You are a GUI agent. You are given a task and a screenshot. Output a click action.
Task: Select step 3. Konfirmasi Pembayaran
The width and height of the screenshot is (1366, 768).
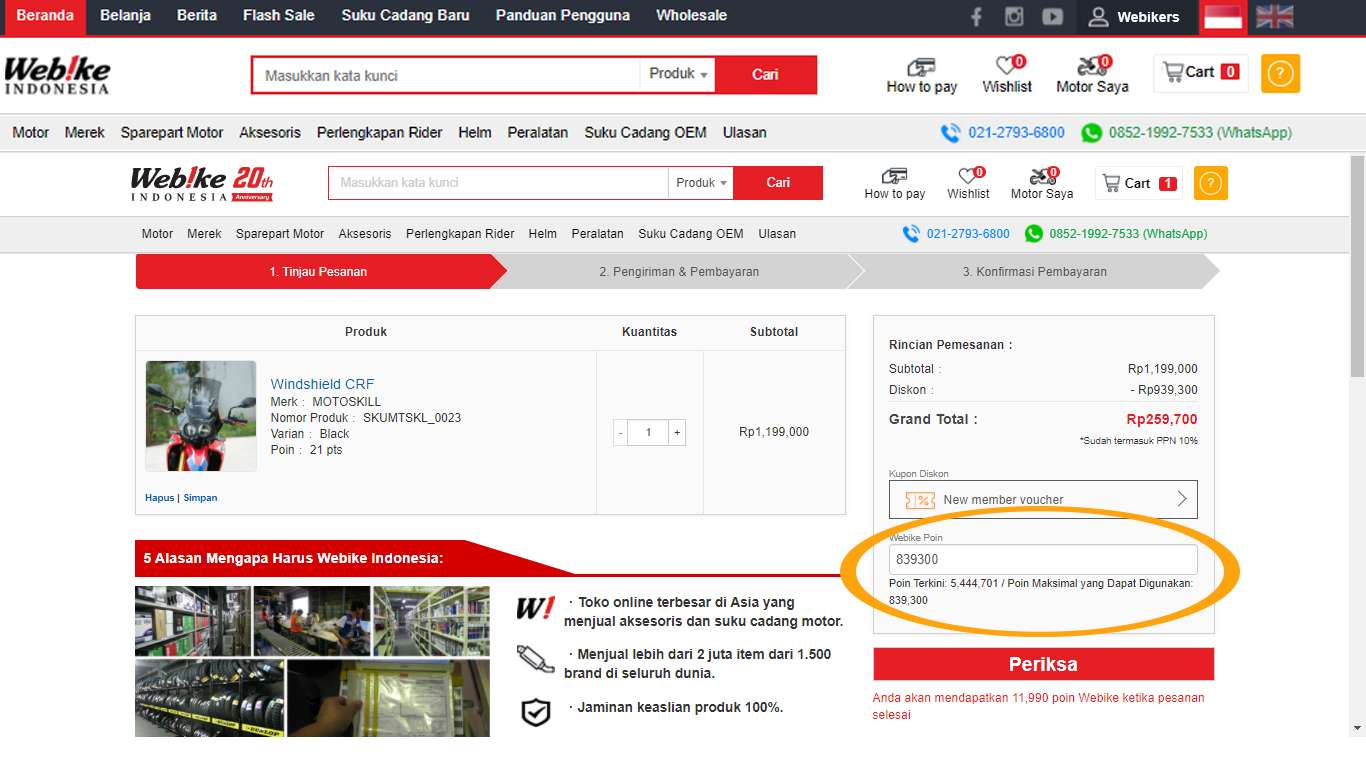1035,272
